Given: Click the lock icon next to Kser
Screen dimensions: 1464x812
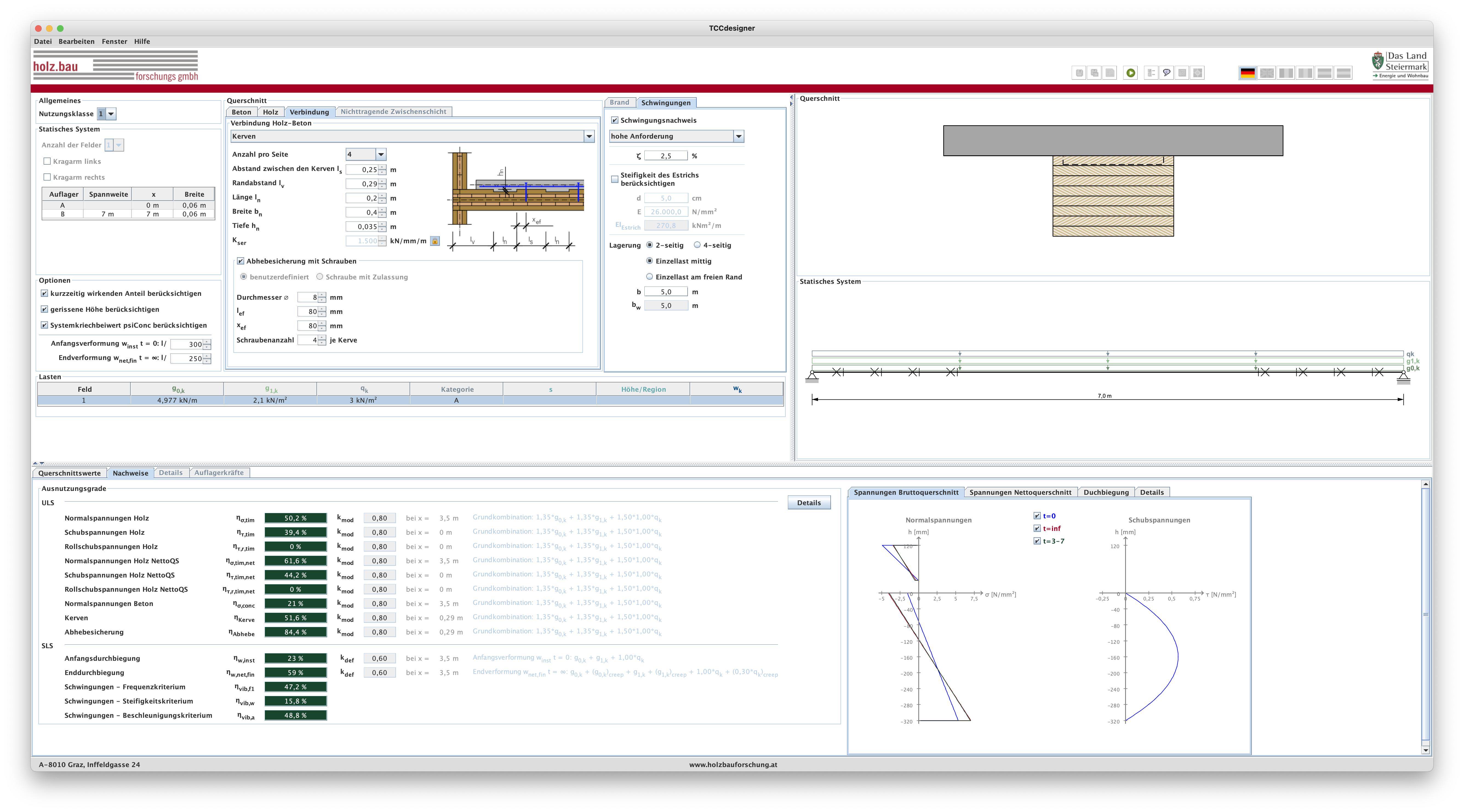Looking at the screenshot, I should pos(435,241).
